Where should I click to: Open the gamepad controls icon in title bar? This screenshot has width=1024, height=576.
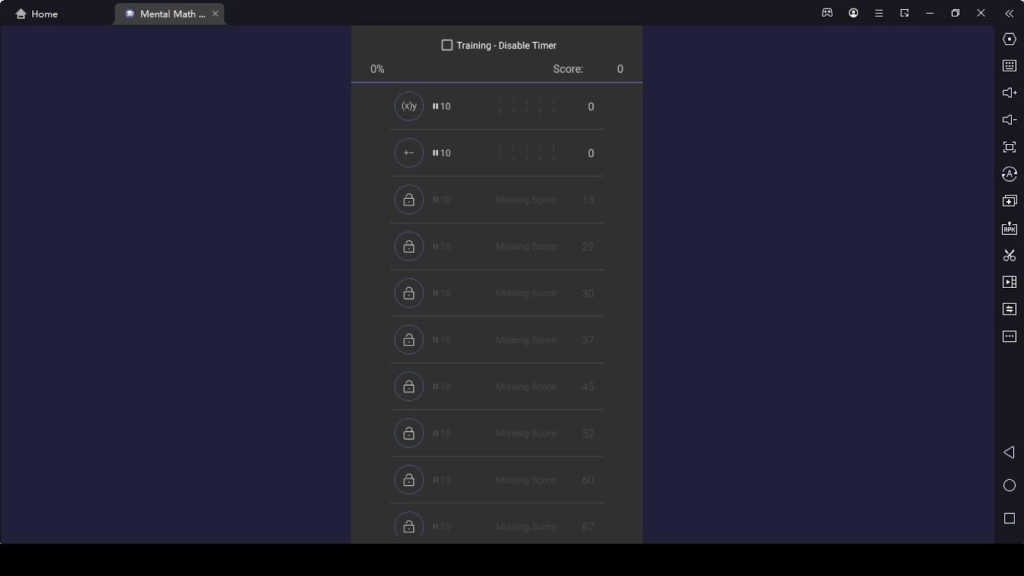pos(827,13)
